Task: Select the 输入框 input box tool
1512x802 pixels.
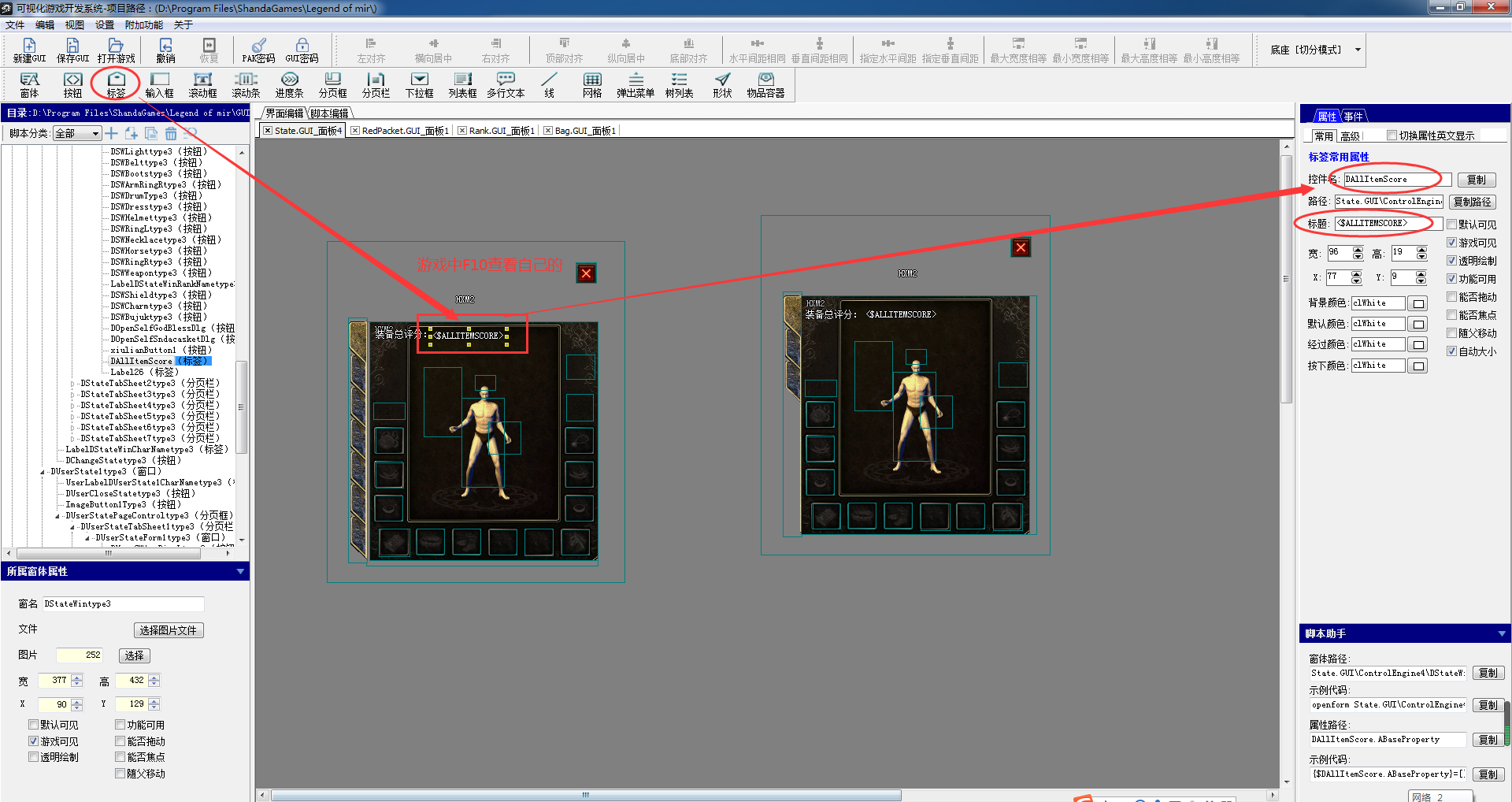Action: coord(159,85)
